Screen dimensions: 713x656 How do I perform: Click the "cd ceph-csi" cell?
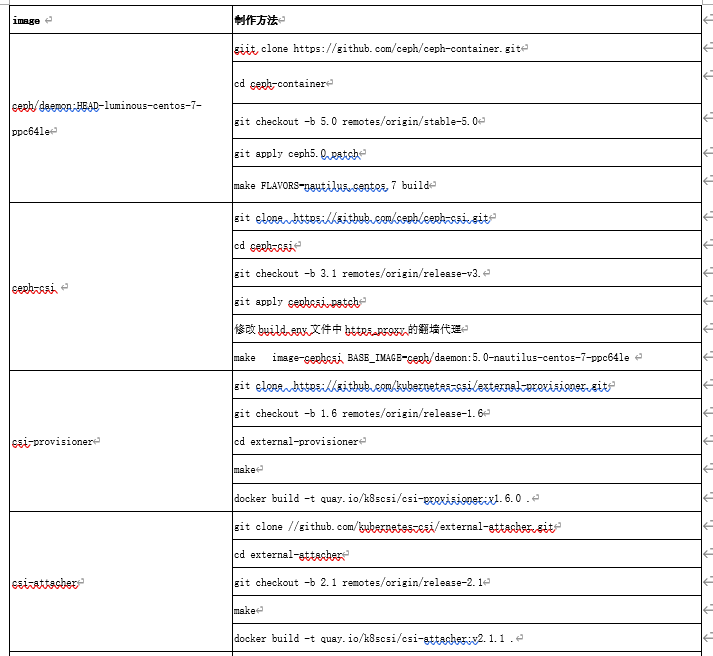[467, 245]
